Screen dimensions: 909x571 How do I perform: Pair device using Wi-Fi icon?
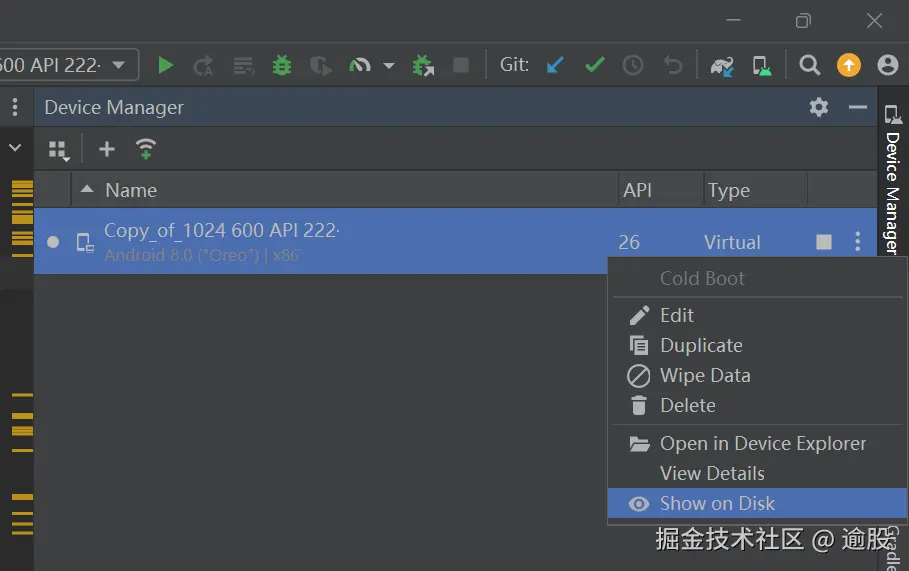point(146,149)
